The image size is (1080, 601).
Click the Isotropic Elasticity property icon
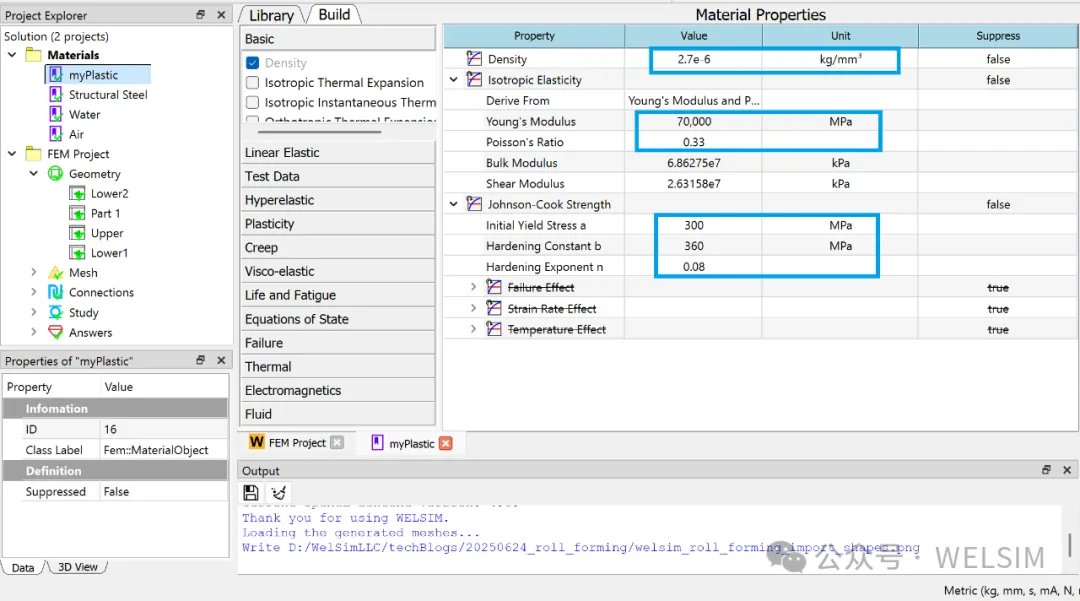[474, 79]
